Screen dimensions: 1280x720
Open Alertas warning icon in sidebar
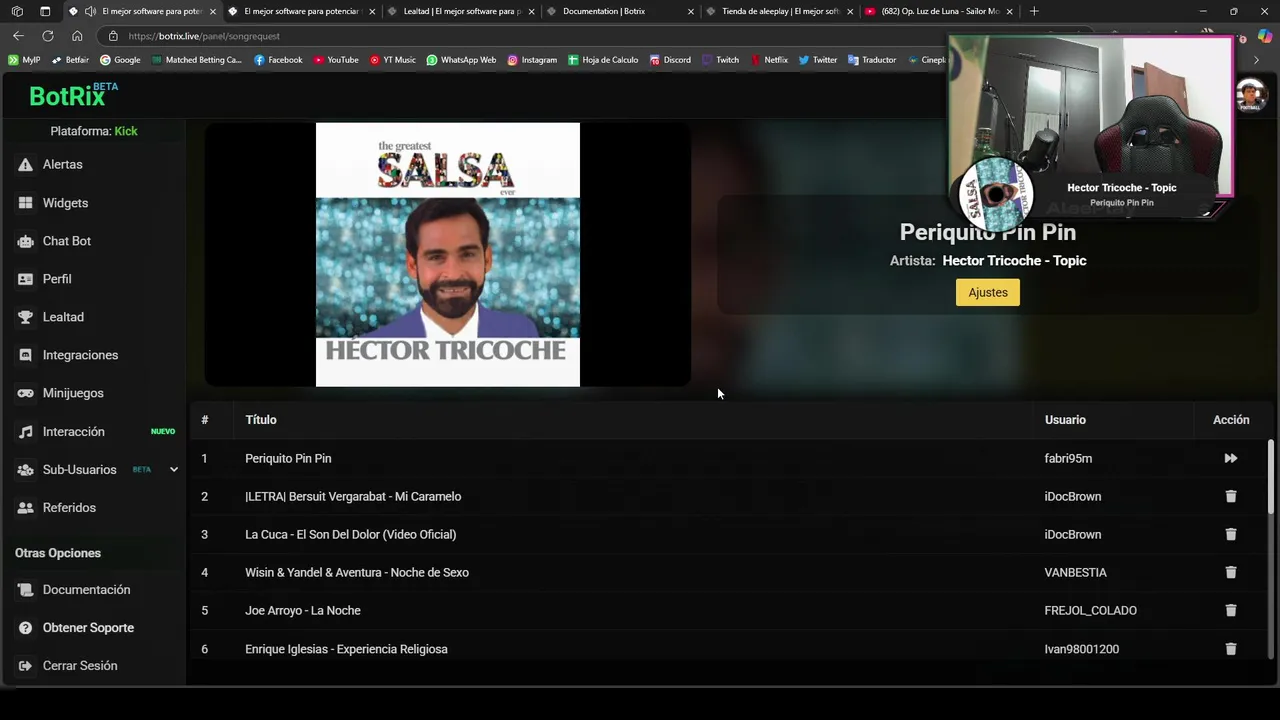pos(25,165)
